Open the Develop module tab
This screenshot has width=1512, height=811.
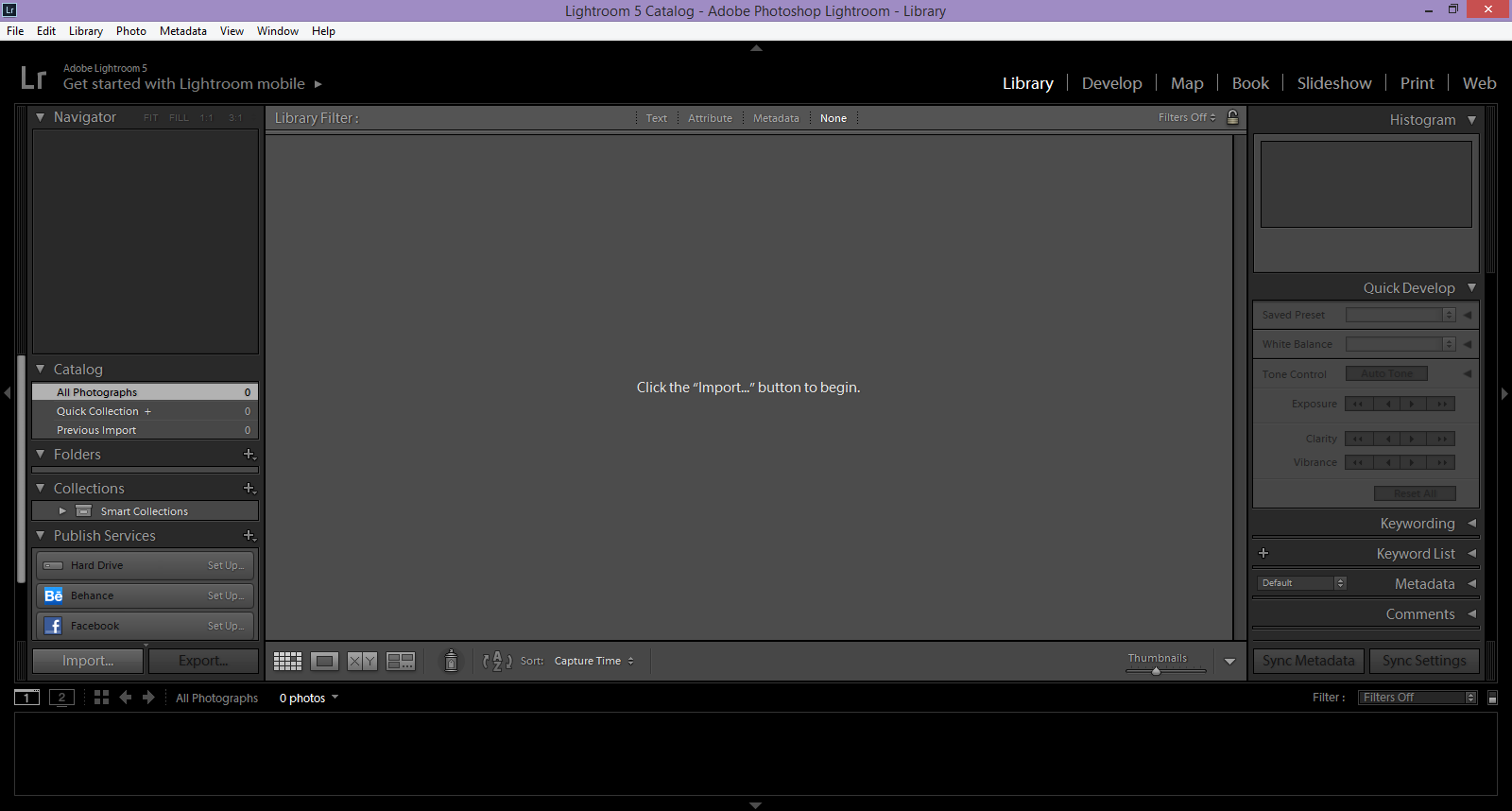1111,83
